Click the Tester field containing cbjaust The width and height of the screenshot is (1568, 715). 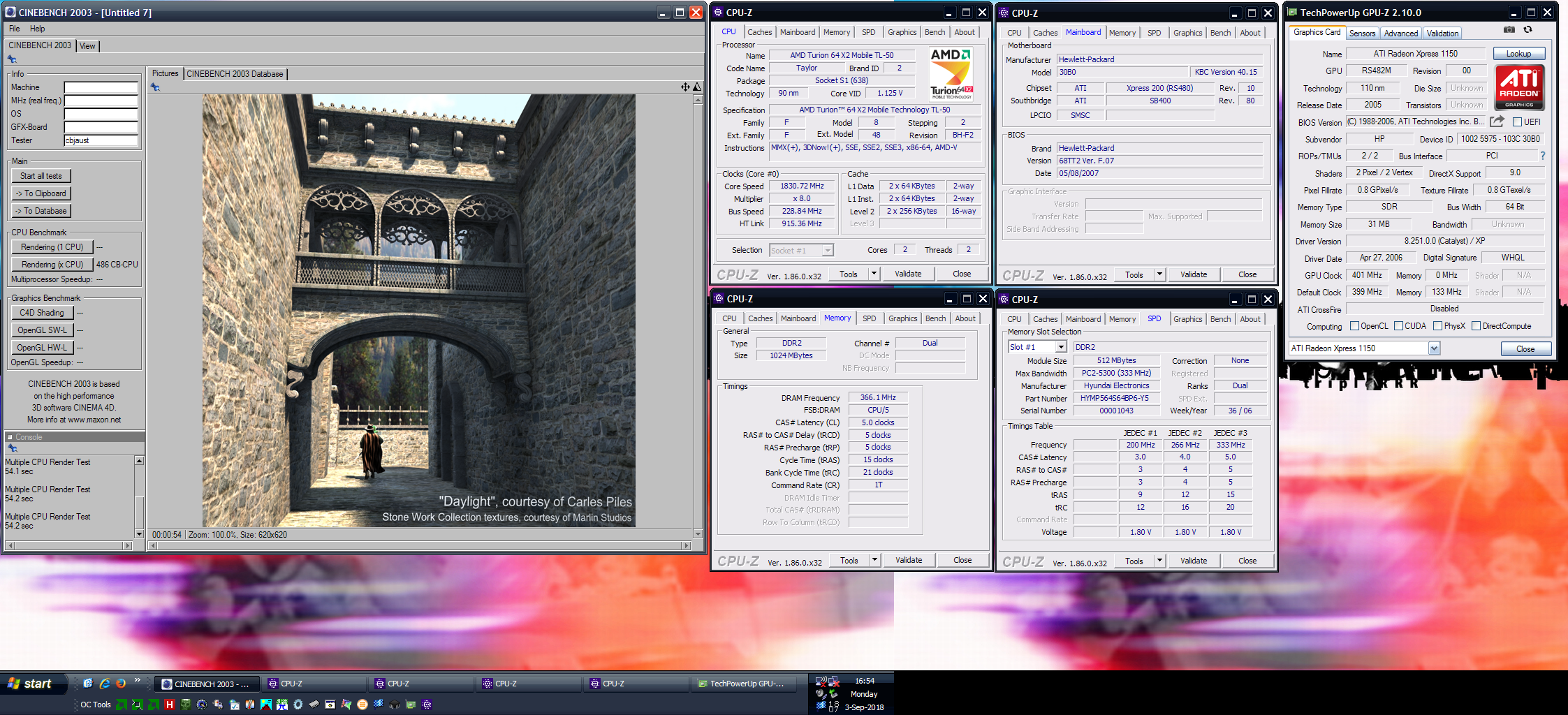point(101,140)
